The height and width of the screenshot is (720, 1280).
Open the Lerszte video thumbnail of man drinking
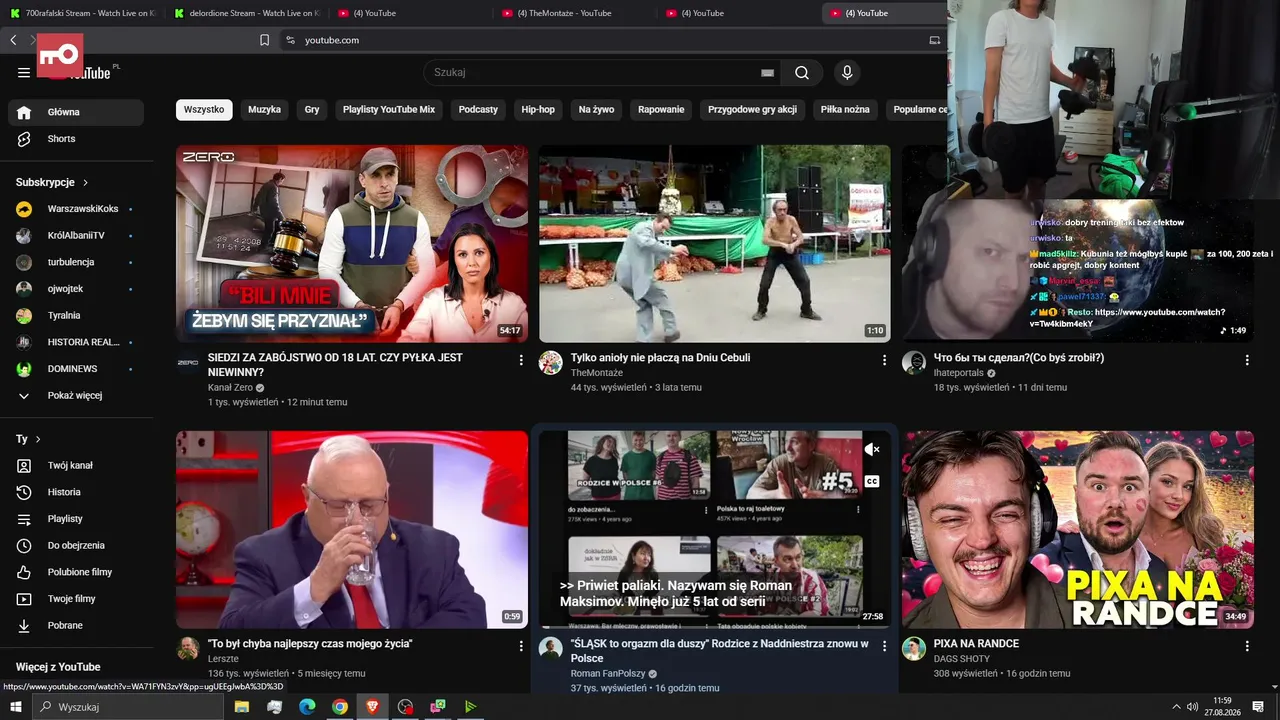[x=352, y=530]
